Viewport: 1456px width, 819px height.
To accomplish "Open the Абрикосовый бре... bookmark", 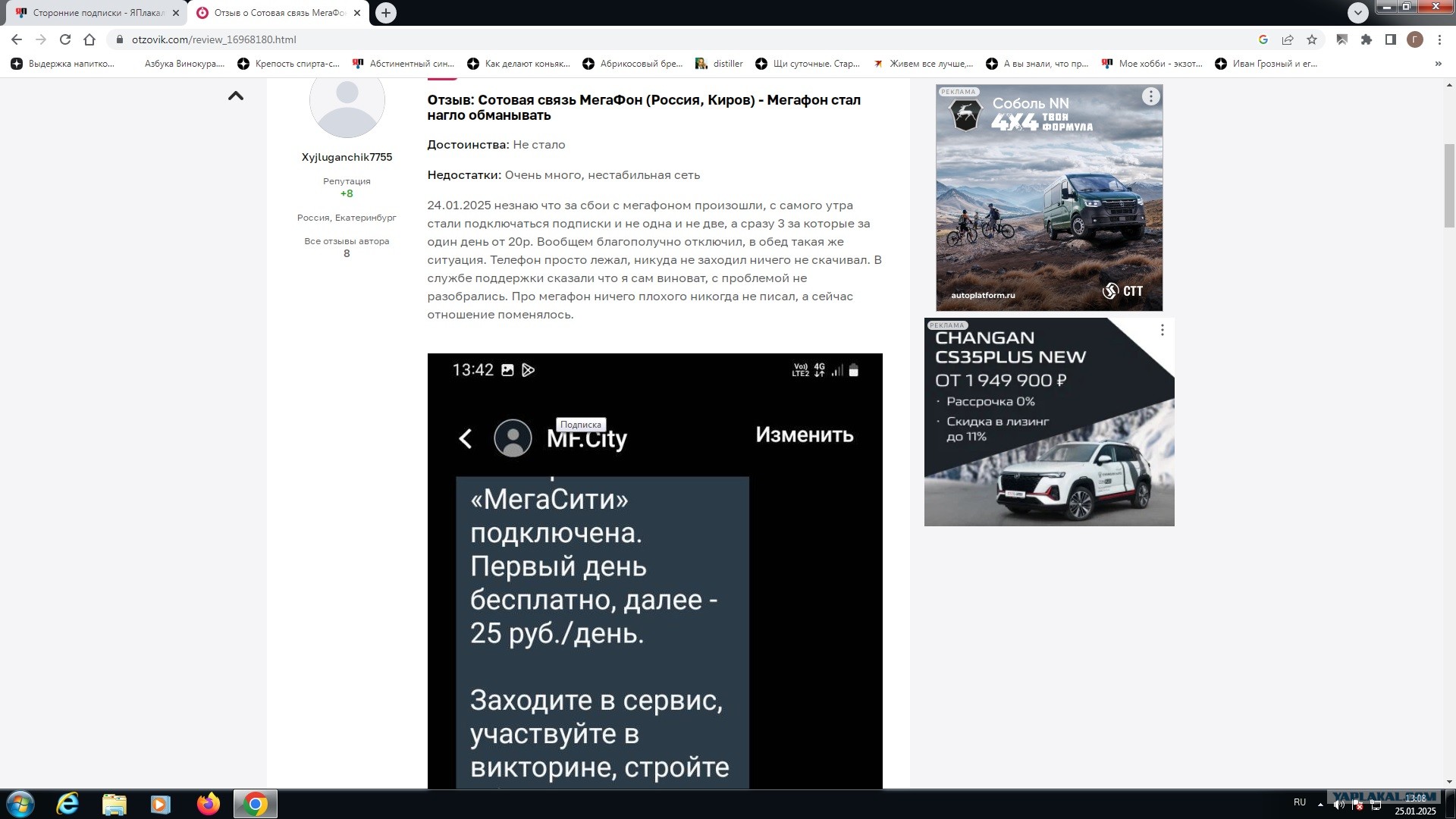I will [633, 64].
